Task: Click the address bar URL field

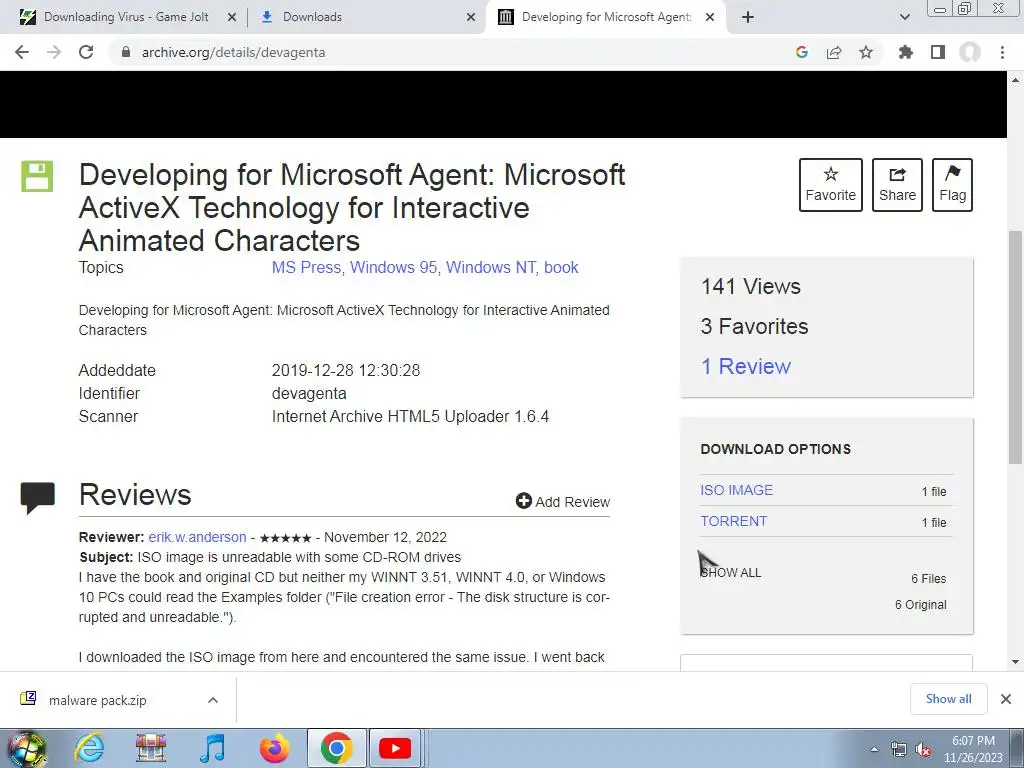Action: (451, 52)
